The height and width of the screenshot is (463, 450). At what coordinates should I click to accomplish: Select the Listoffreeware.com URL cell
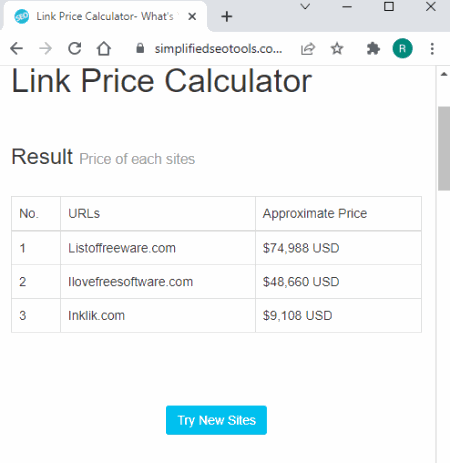(x=158, y=248)
